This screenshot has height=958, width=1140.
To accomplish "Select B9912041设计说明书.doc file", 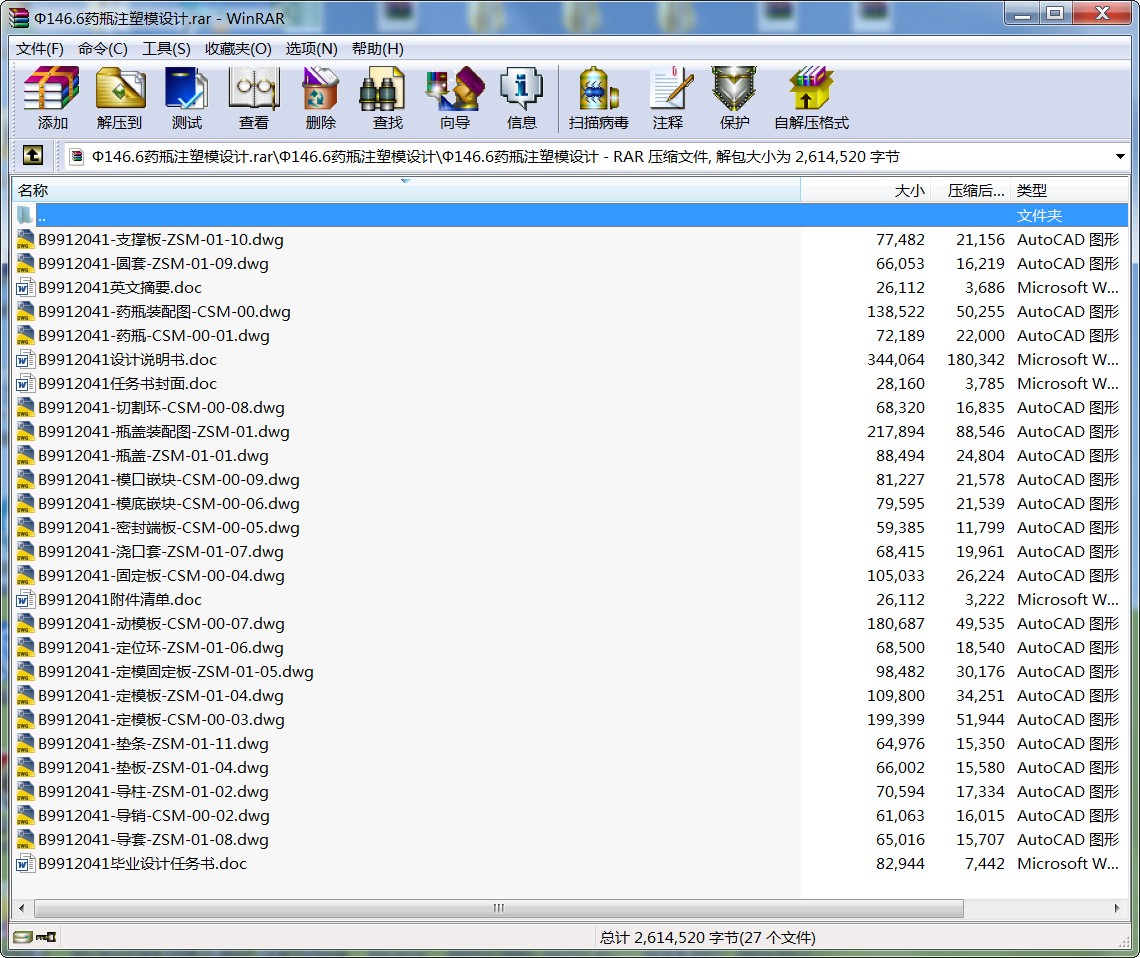I will tap(127, 360).
